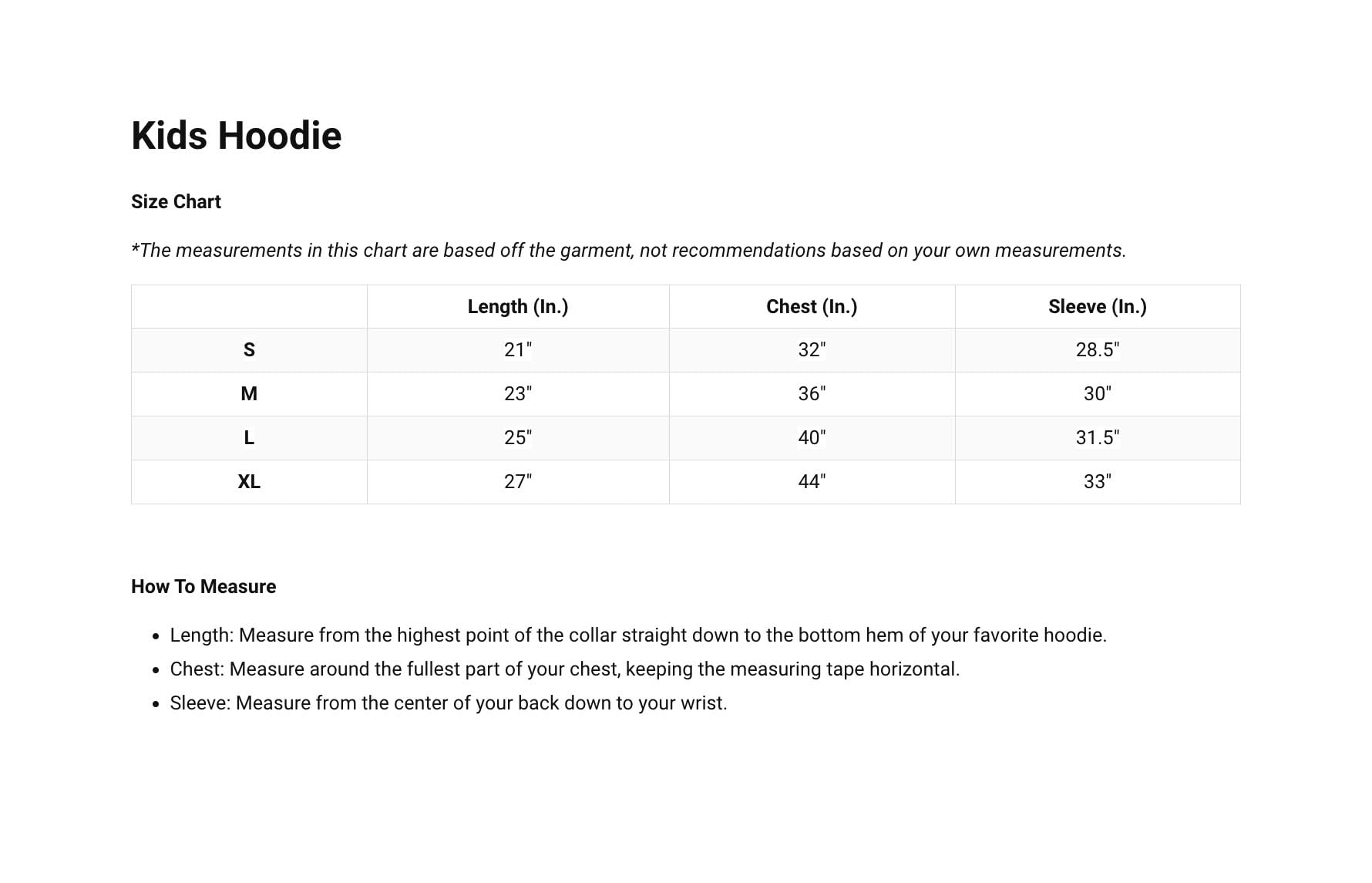Click the 27" length cell for XL
This screenshot has width=1372, height=883.
518,482
